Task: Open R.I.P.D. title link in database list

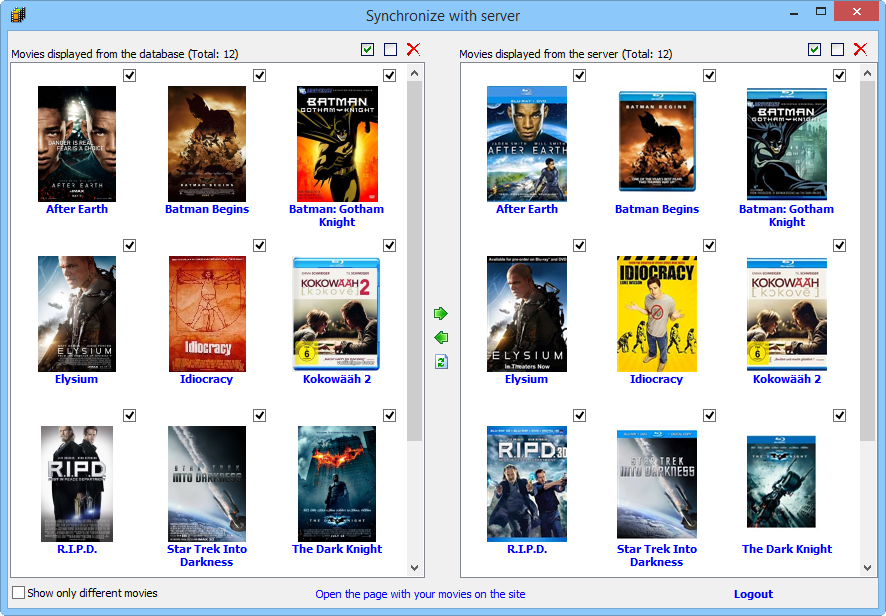Action: coord(77,549)
